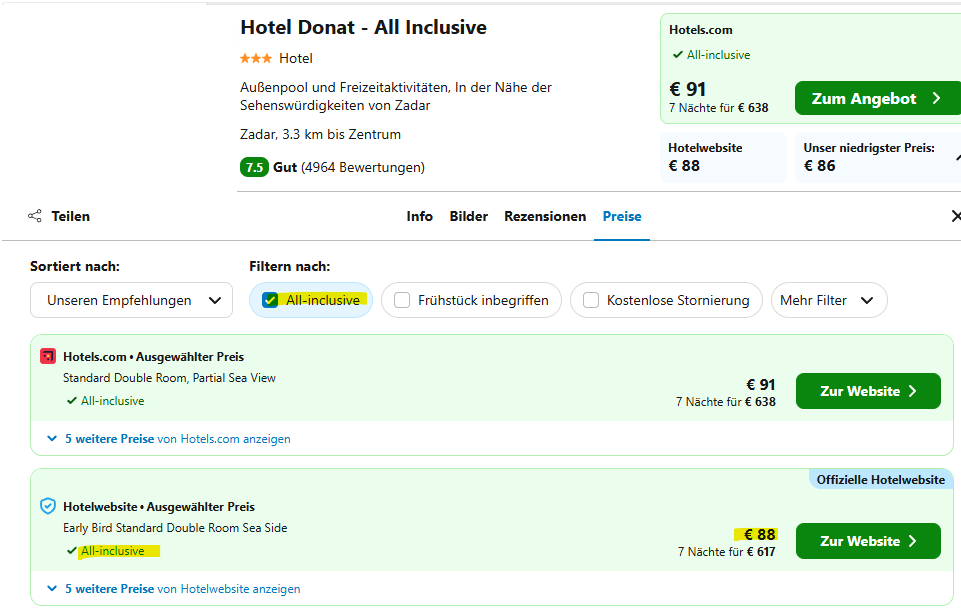Viewport: 961px width, 608px height.
Task: Open the Unseren Empfehlungen sort dropdown
Action: 131,300
